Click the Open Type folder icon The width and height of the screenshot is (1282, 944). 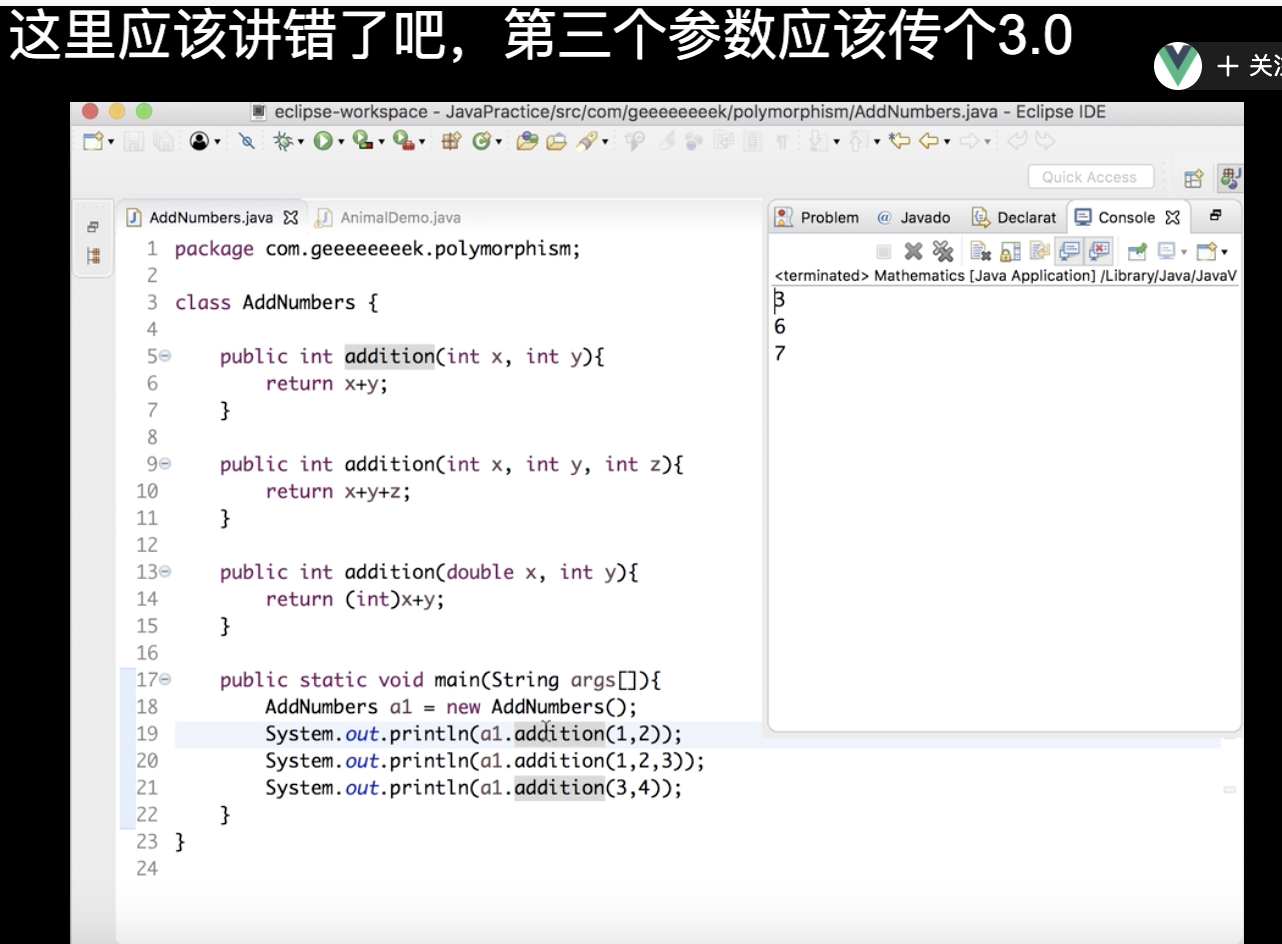click(526, 142)
